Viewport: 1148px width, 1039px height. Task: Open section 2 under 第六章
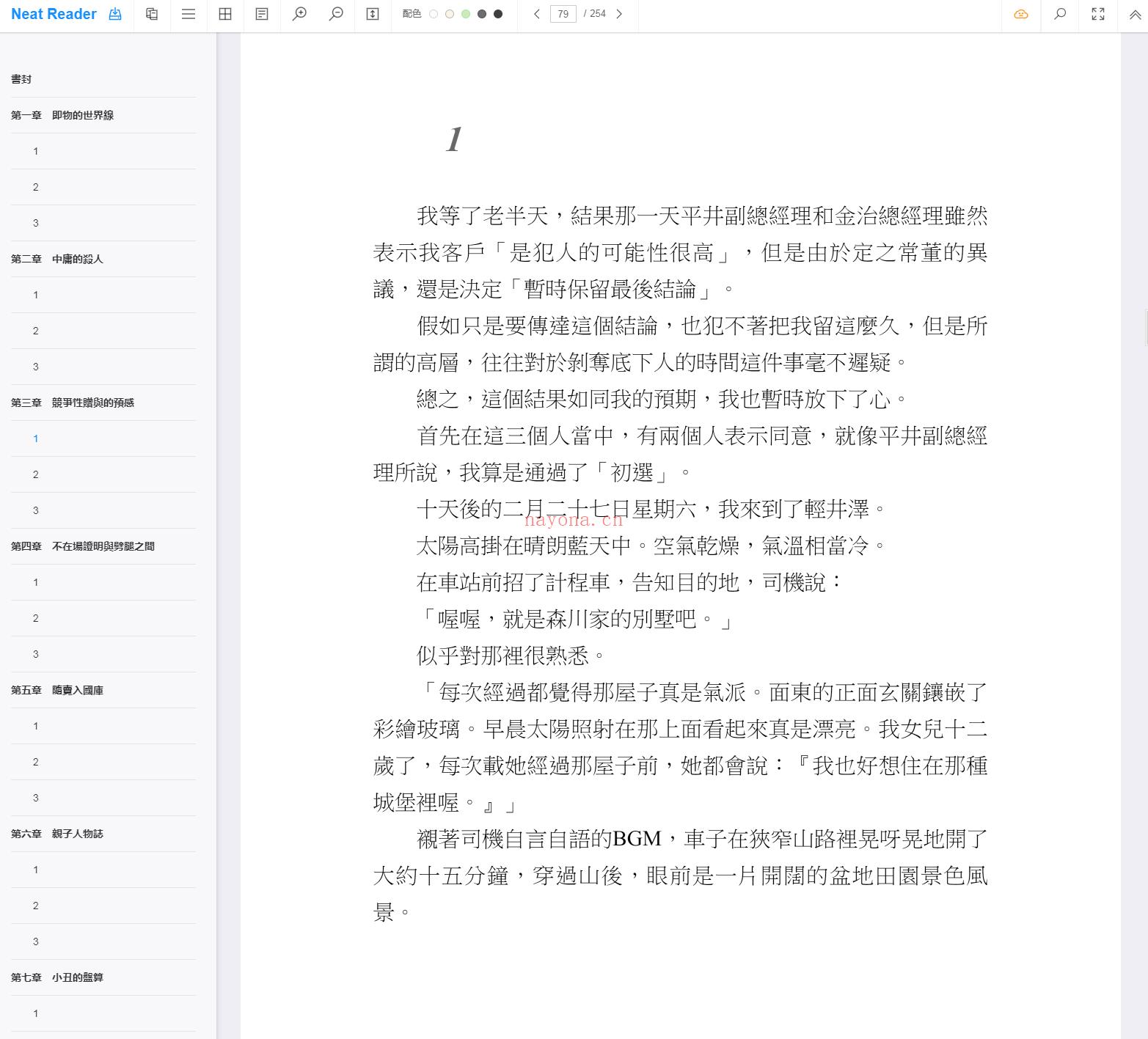103,906
